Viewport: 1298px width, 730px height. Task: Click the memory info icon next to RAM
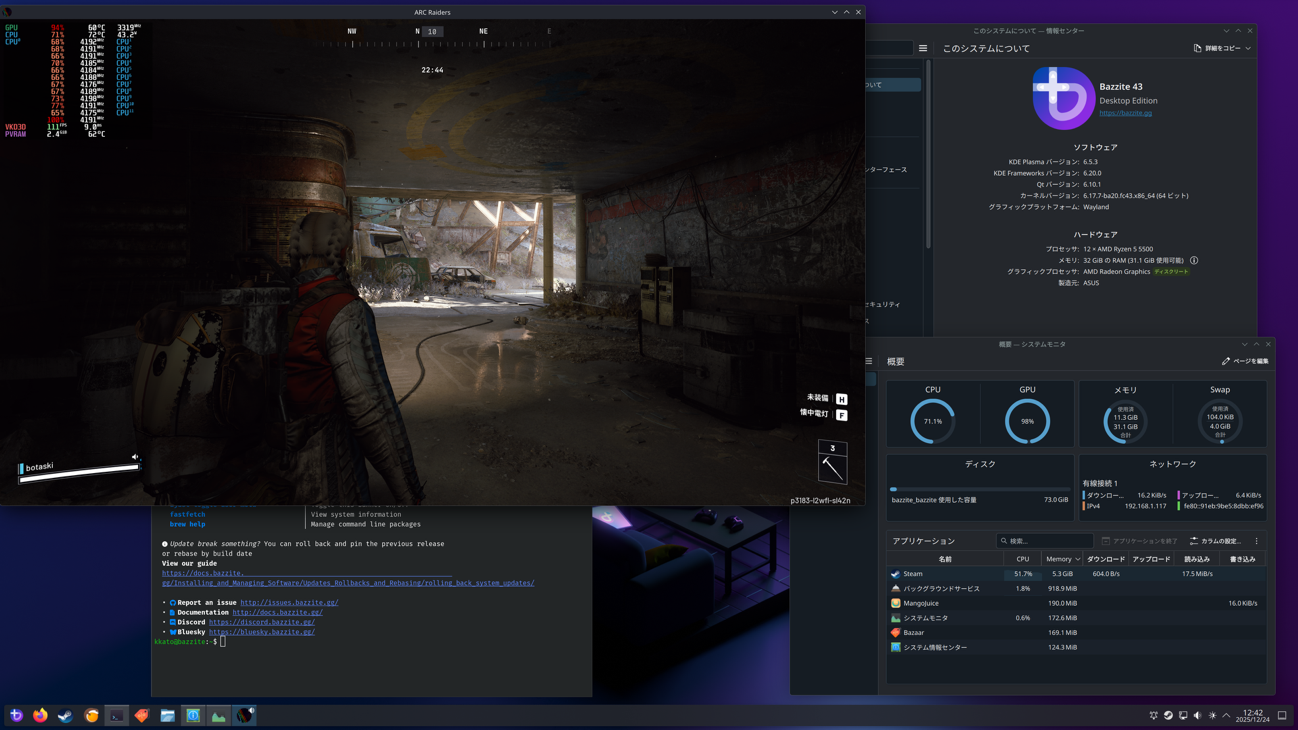coord(1194,261)
